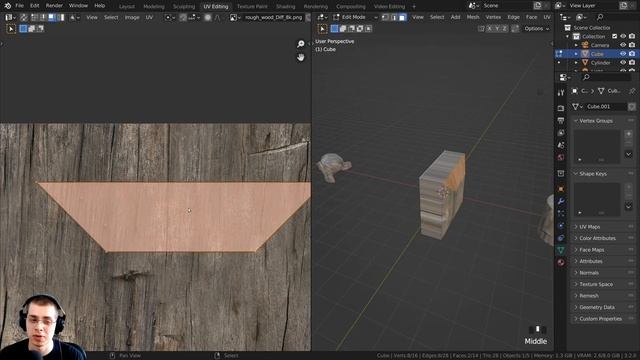Screen dimensions: 640x360
Task: Toggle Y mirror axis button
Action: (497, 29)
